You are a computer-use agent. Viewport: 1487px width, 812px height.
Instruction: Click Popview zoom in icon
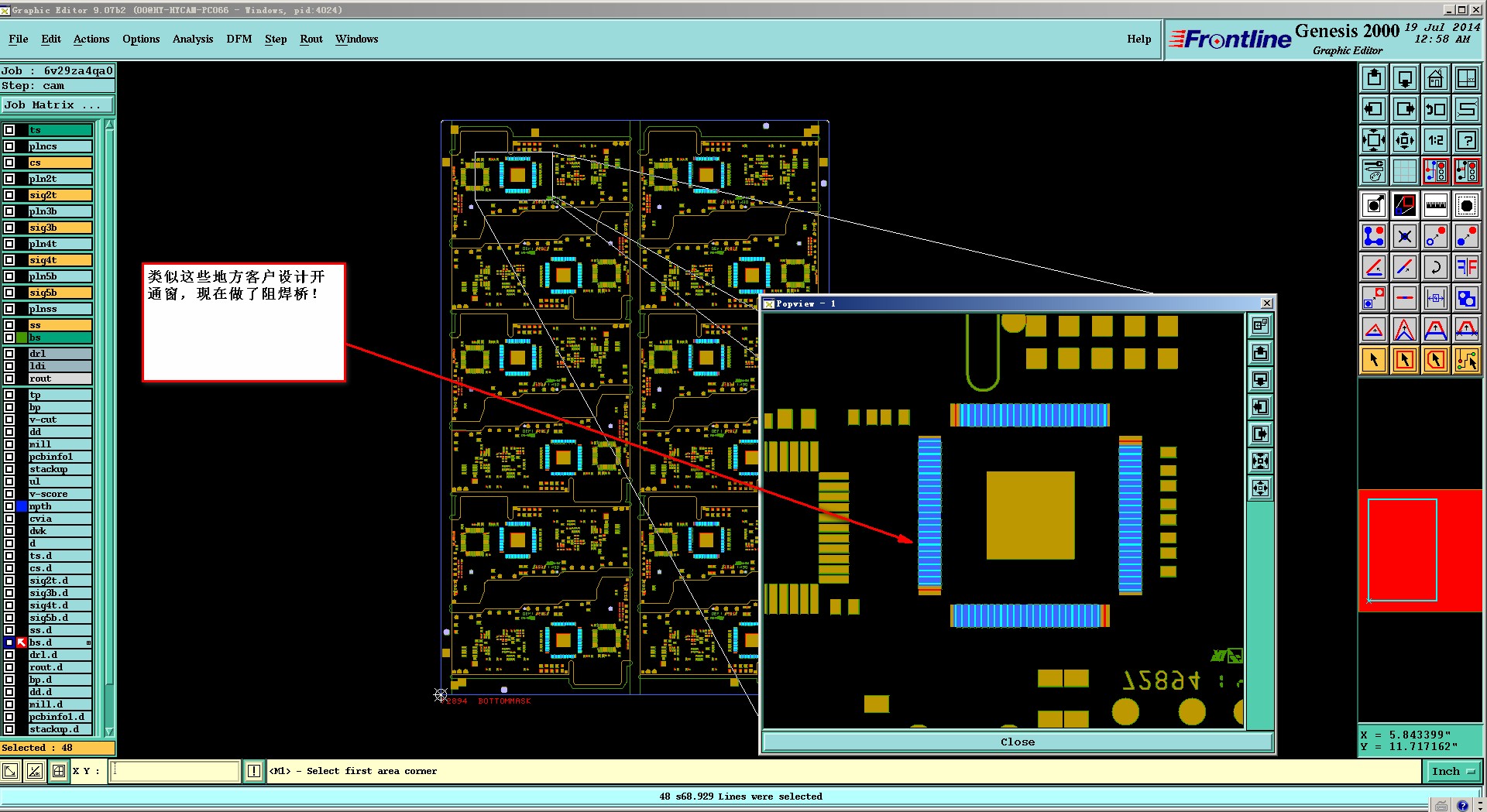(x=1261, y=461)
